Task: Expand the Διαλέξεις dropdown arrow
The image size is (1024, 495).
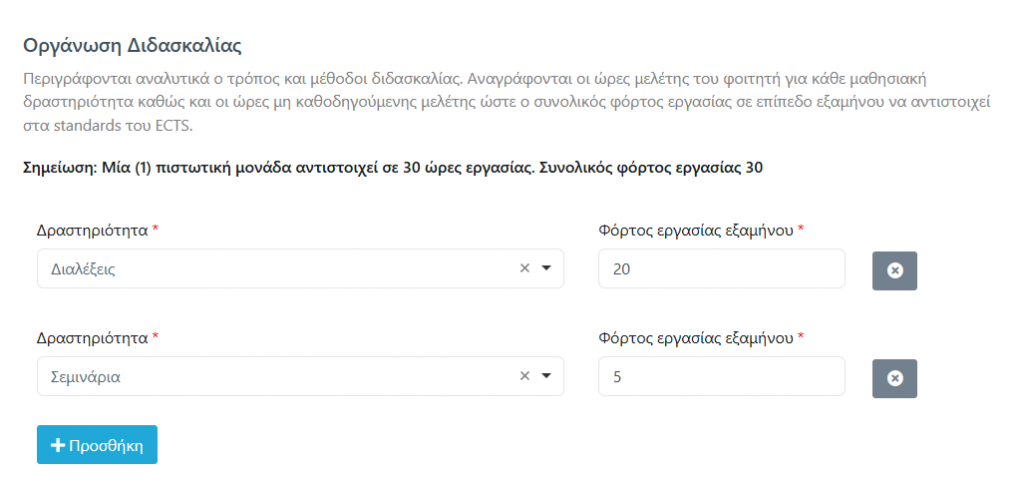Action: coord(546,269)
